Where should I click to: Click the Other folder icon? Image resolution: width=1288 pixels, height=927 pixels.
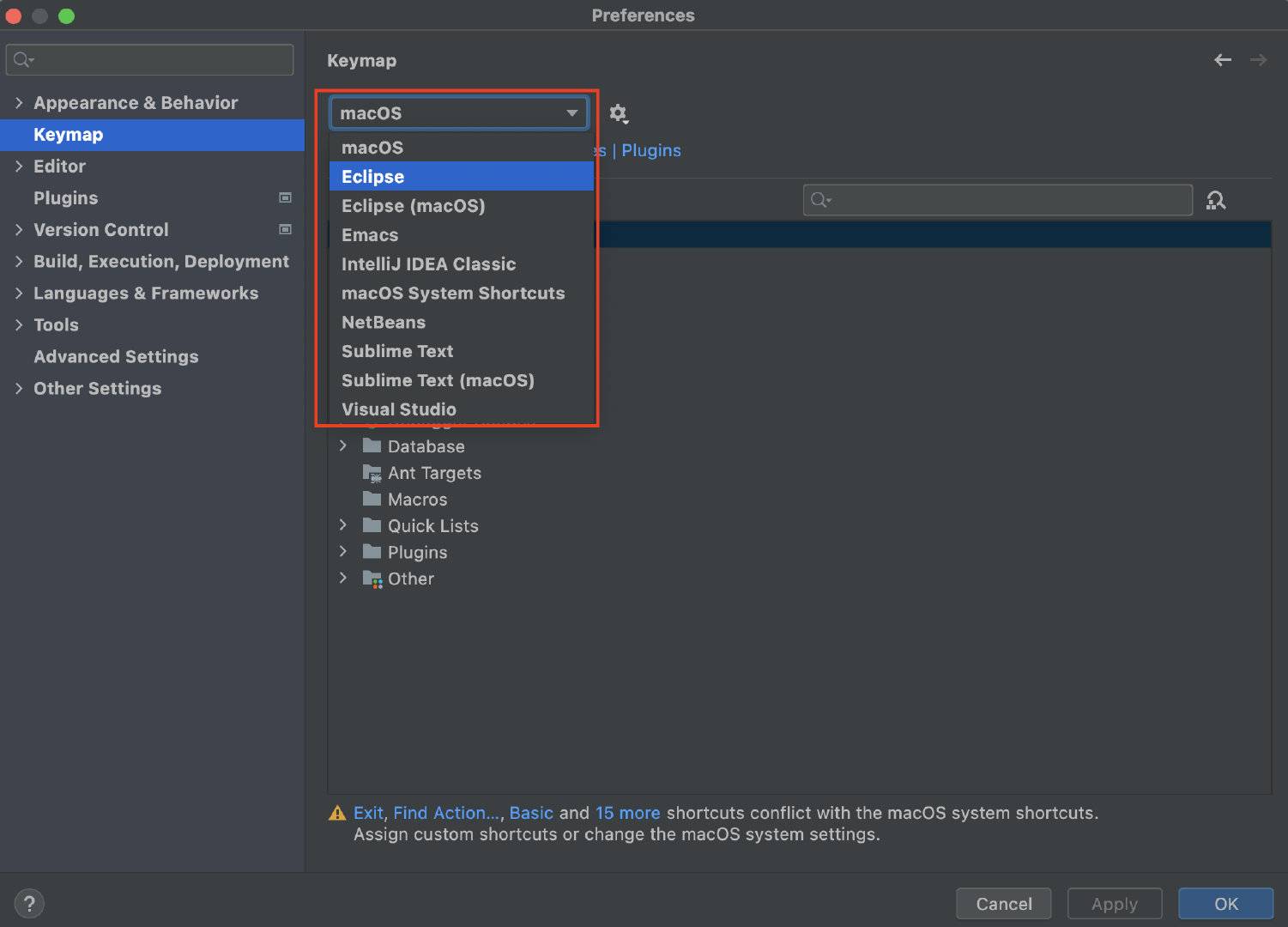tap(372, 579)
